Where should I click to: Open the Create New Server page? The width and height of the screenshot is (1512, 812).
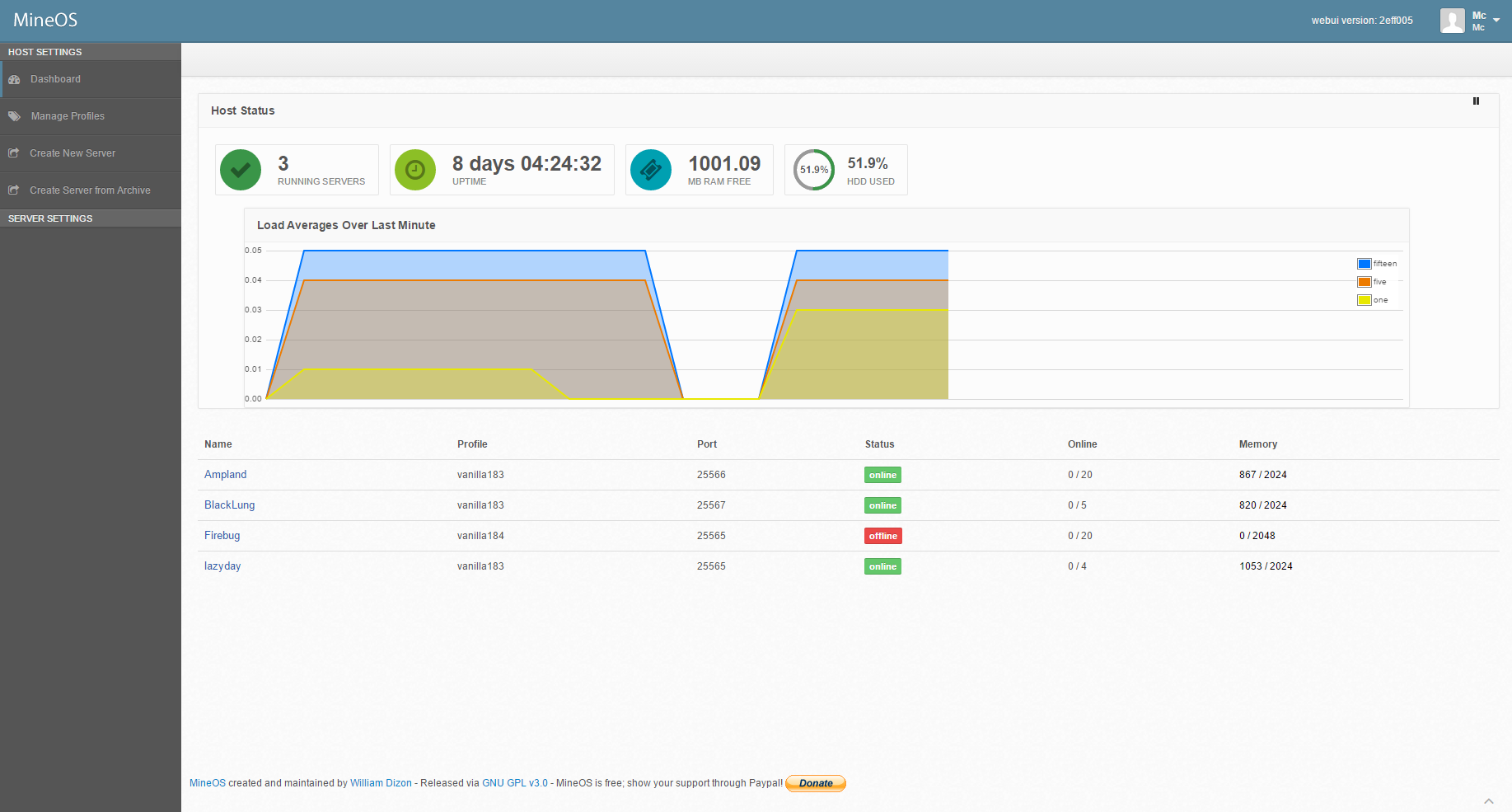[x=91, y=153]
